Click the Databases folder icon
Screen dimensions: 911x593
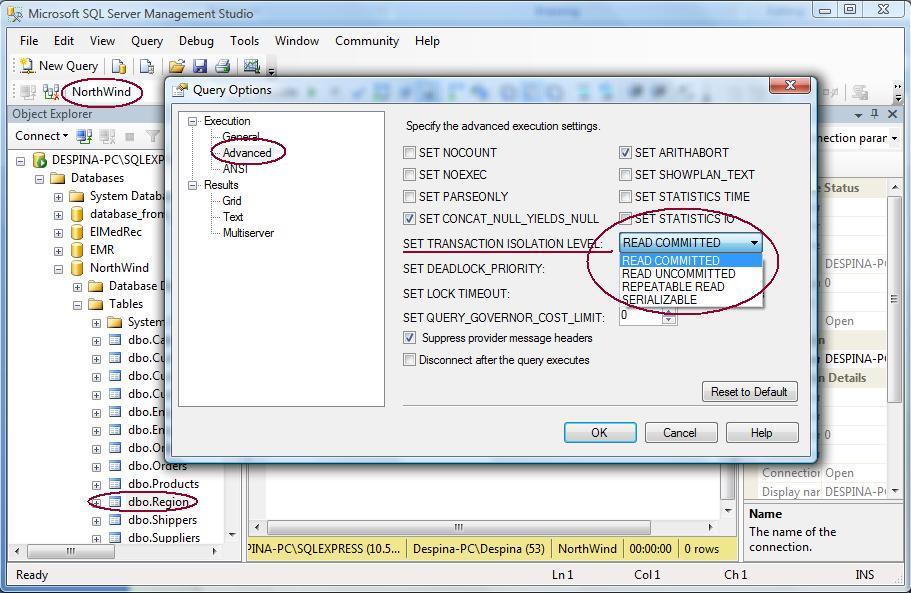click(58, 178)
